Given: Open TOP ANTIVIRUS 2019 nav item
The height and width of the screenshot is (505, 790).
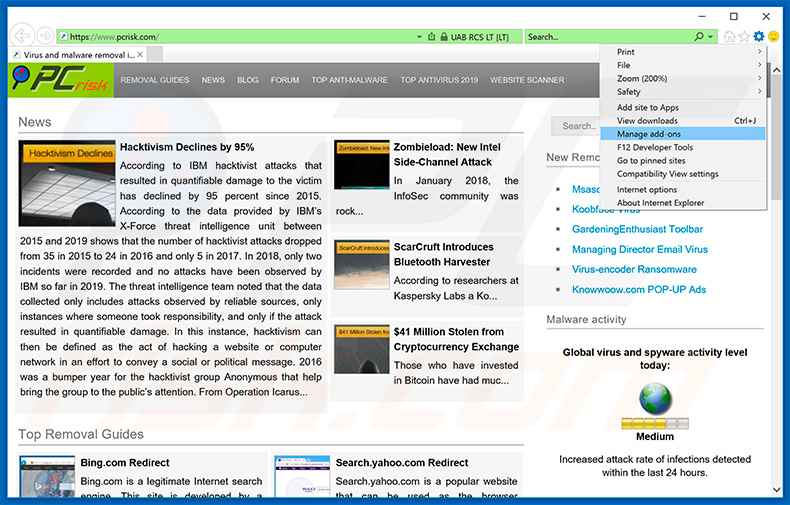Looking at the screenshot, I should click(439, 80).
